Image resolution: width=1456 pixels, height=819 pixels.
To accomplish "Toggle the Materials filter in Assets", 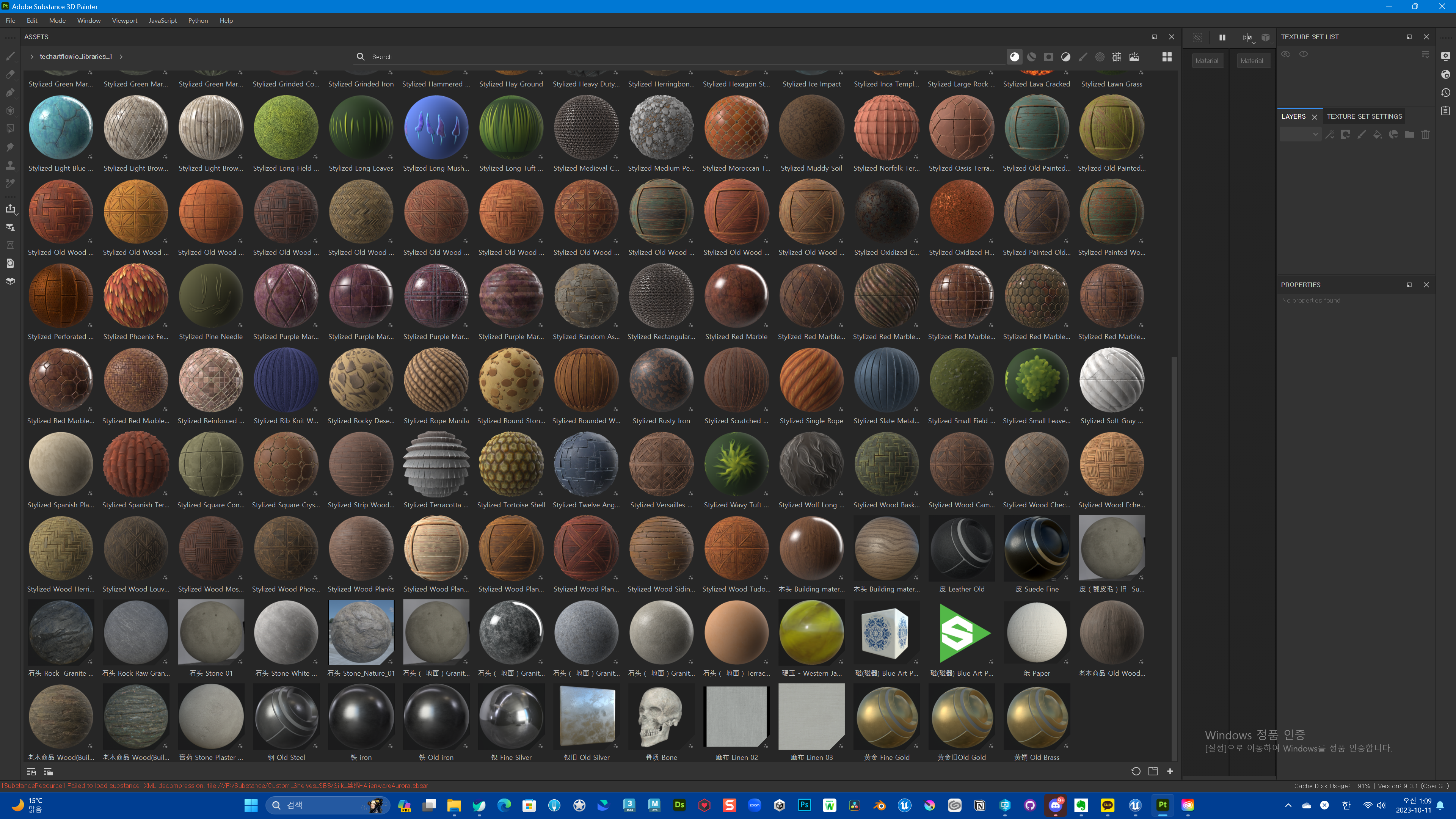I will tap(1015, 56).
